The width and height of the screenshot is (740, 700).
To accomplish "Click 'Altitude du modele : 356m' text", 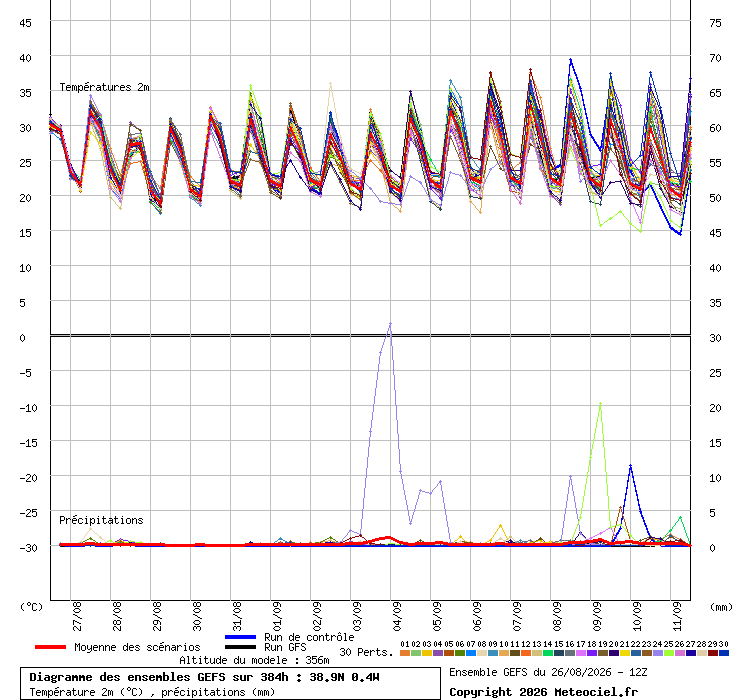I will [254, 660].
